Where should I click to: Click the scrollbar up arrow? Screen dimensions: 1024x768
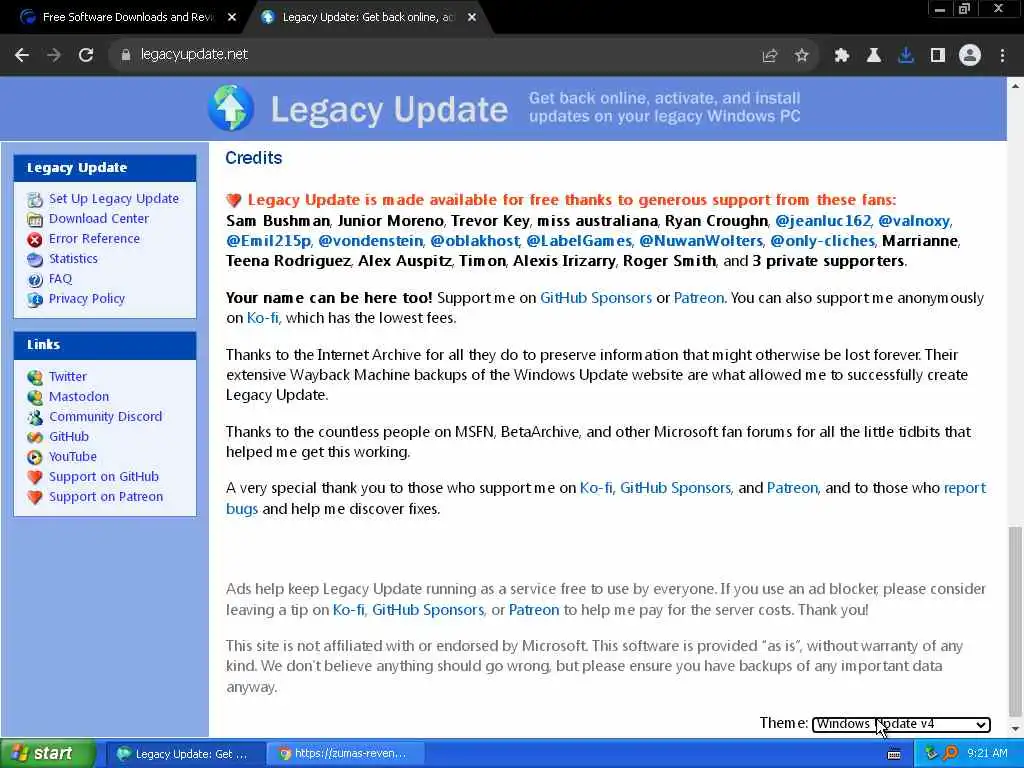(1015, 86)
